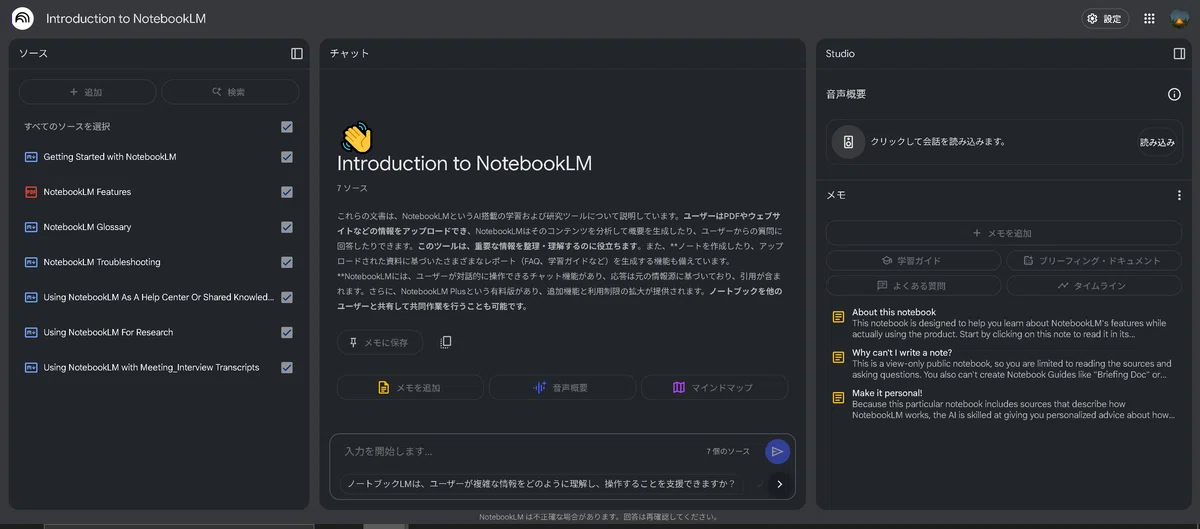Image resolution: width=1200 pixels, height=529 pixels.
Task: Click the For Research source document icon
Action: pyautogui.click(x=30, y=332)
